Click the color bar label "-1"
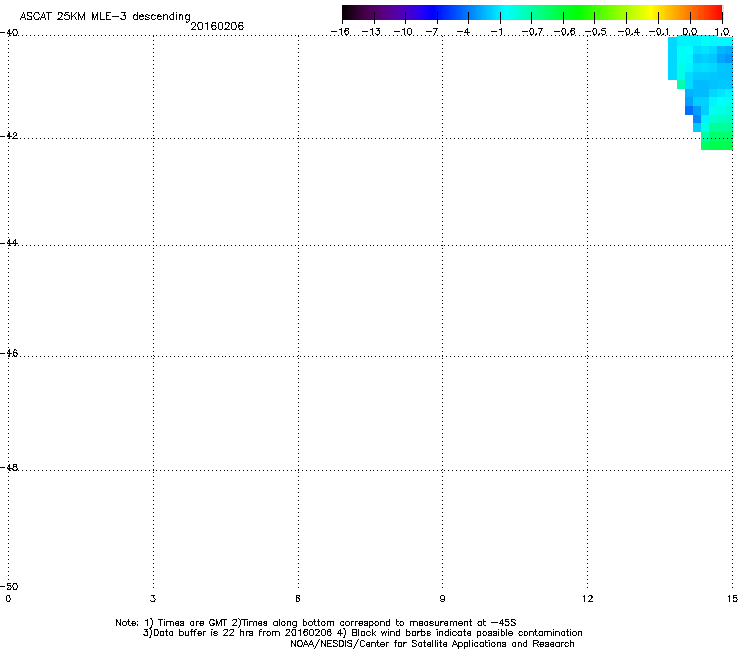This screenshot has height=650, width=740. [x=496, y=32]
